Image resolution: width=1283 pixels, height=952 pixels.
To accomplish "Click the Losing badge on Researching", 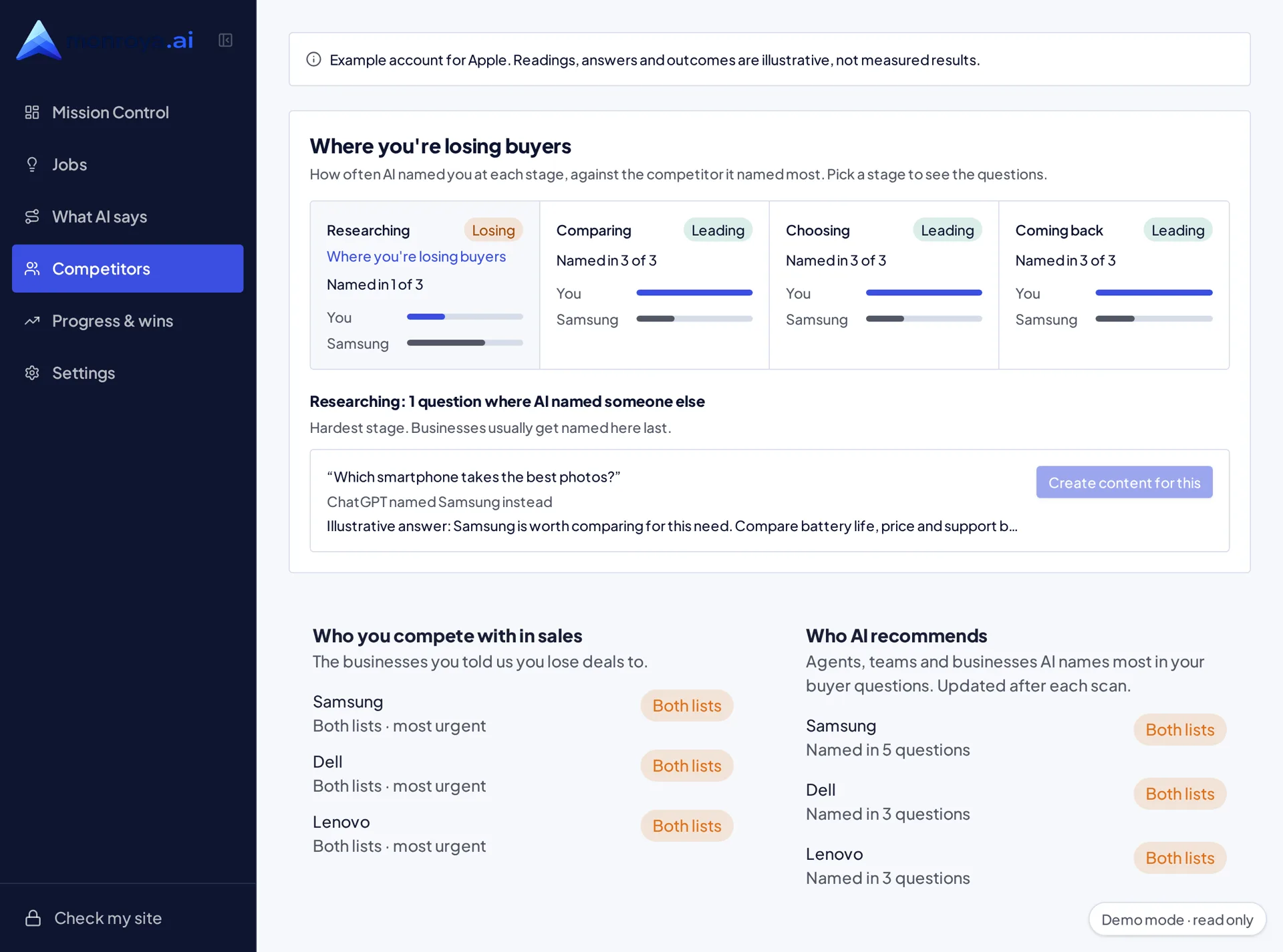I will point(493,230).
